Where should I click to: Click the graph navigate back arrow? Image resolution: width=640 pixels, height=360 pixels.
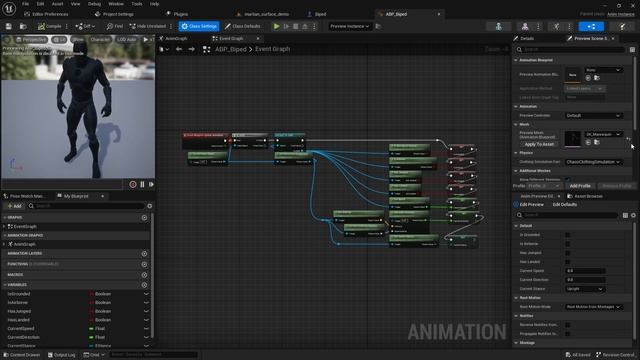179,49
